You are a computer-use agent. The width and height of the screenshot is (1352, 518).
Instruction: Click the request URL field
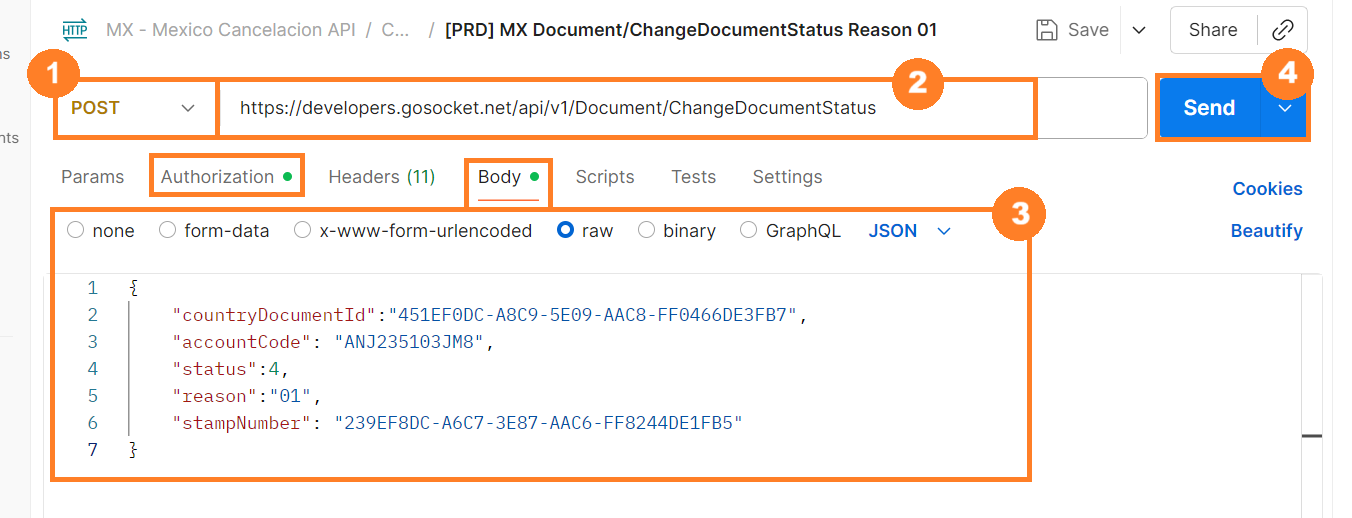pos(681,108)
